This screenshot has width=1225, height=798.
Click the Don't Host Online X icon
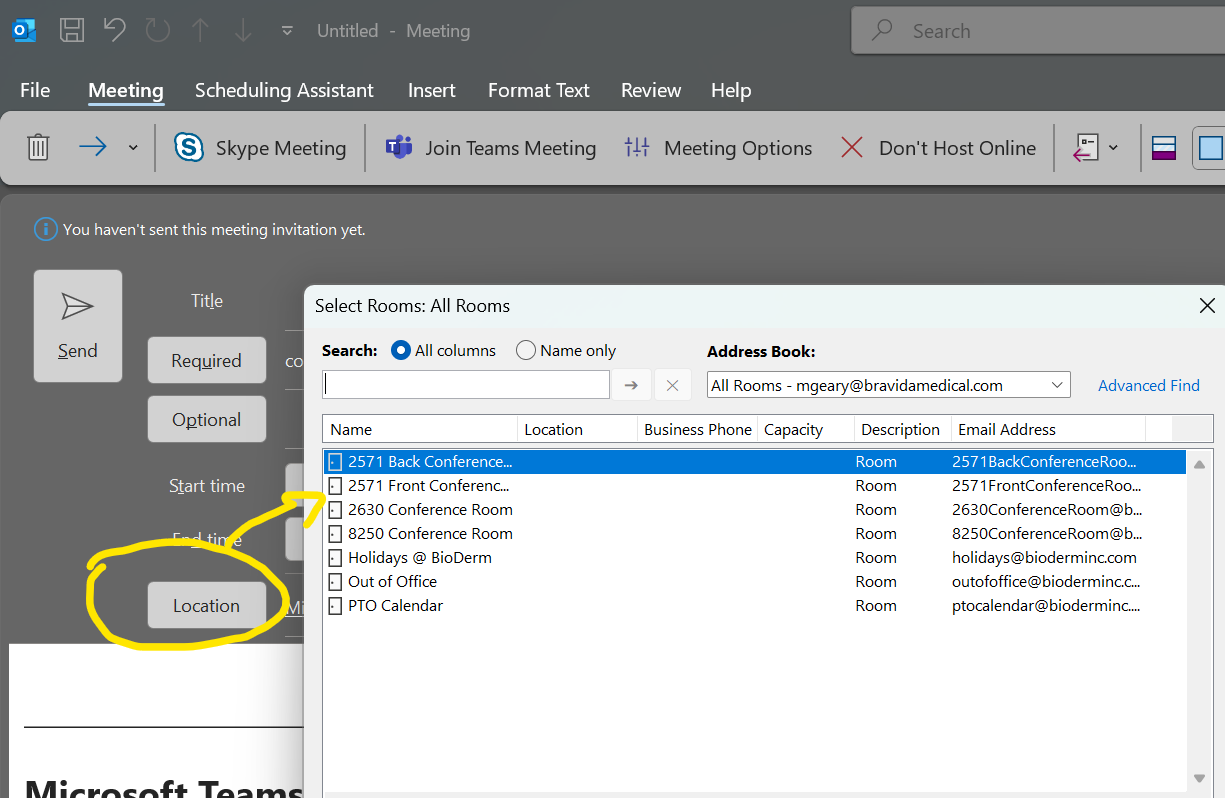pyautogui.click(x=851, y=148)
